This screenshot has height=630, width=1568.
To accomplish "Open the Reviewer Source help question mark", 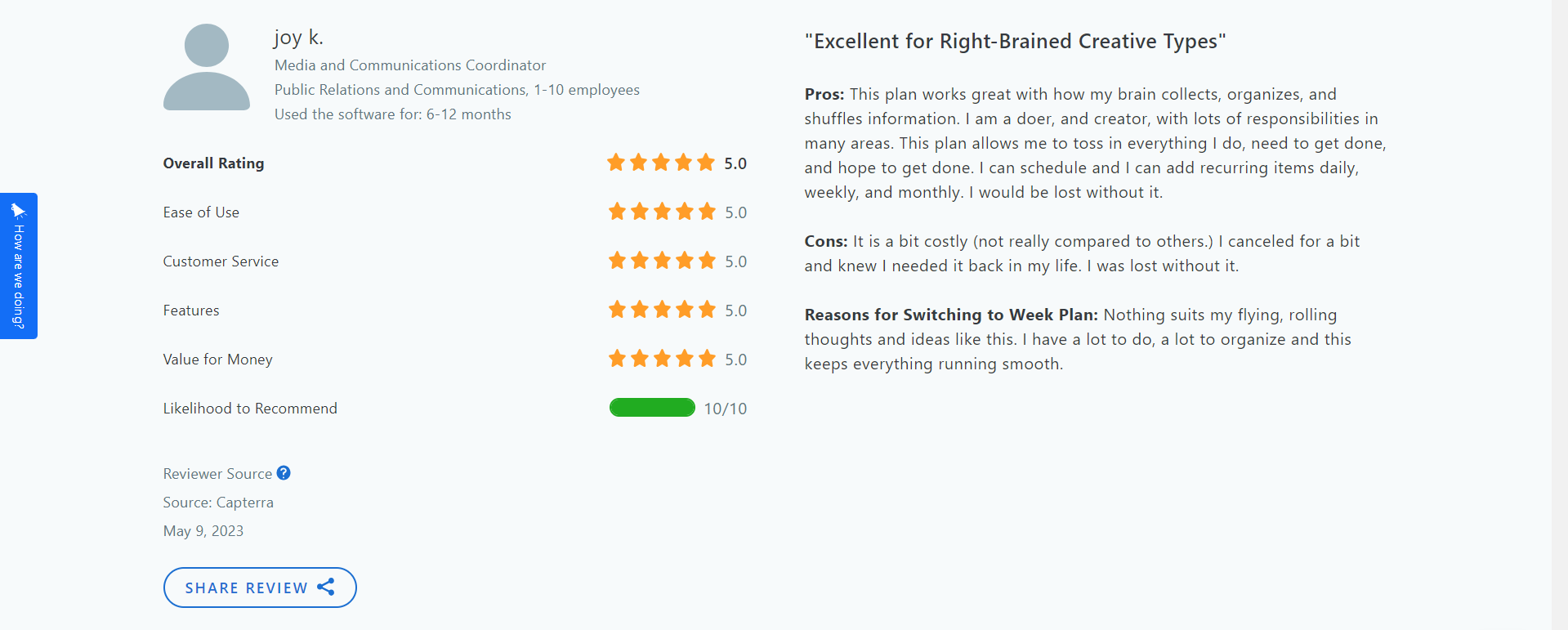I will coord(284,472).
